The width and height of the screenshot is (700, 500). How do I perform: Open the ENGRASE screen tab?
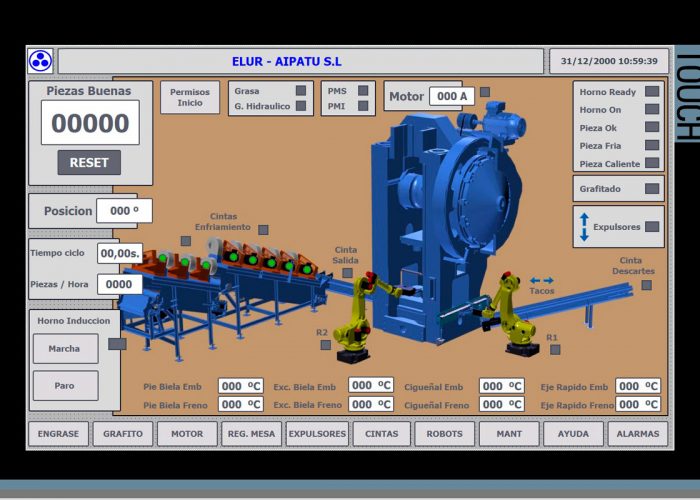[58, 434]
